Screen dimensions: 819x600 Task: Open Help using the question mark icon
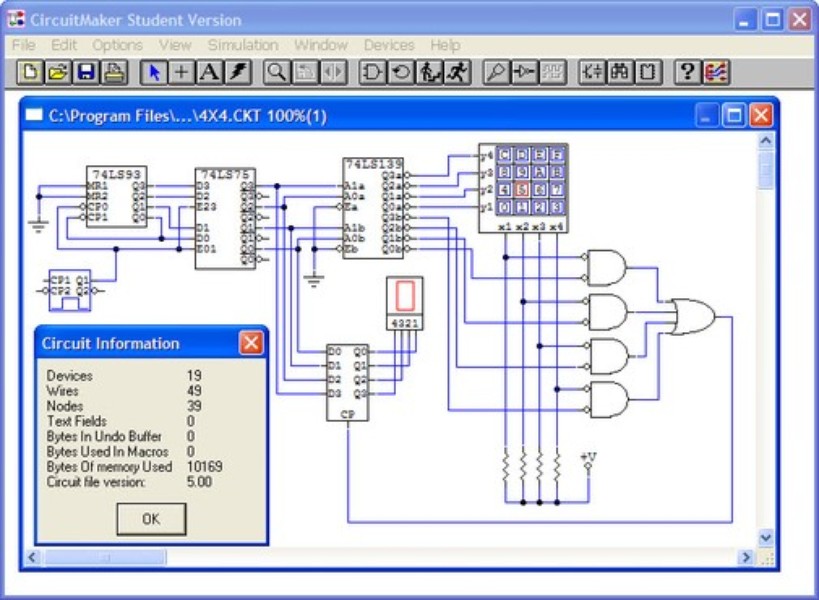686,70
